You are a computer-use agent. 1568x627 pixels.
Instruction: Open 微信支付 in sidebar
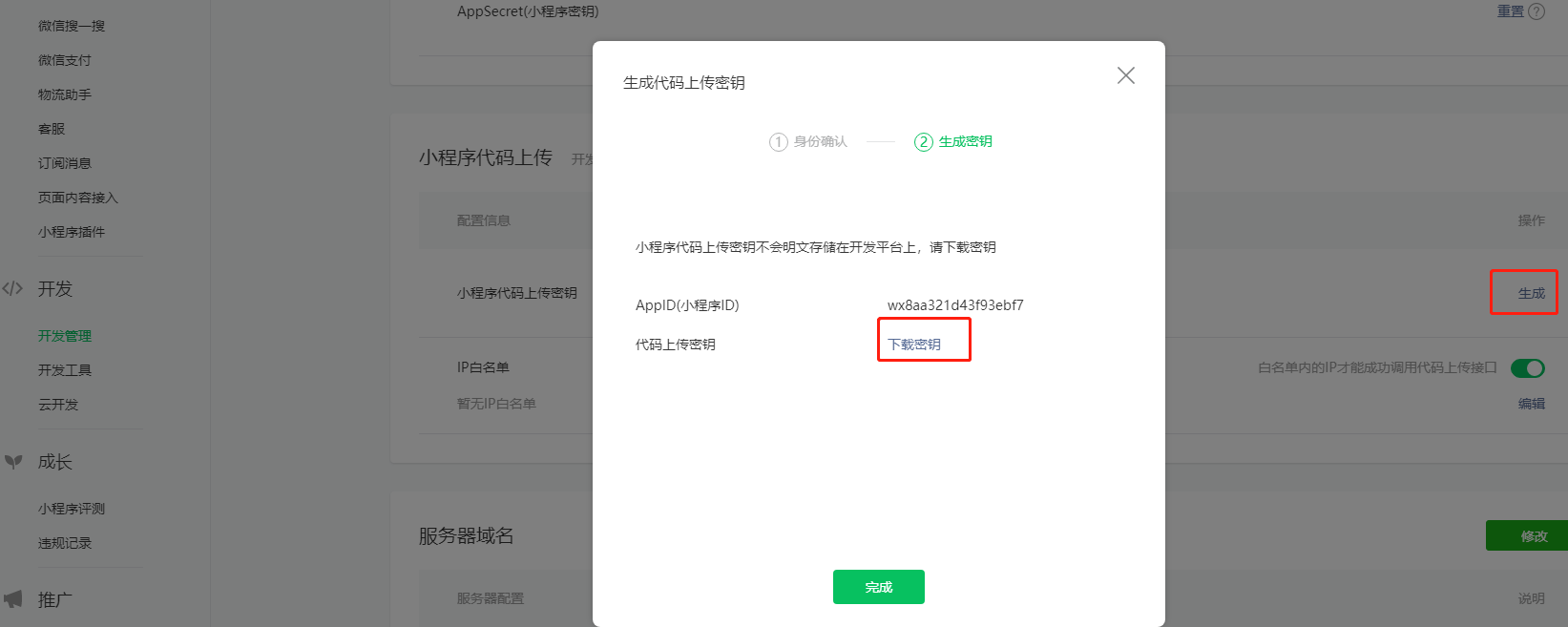click(65, 60)
